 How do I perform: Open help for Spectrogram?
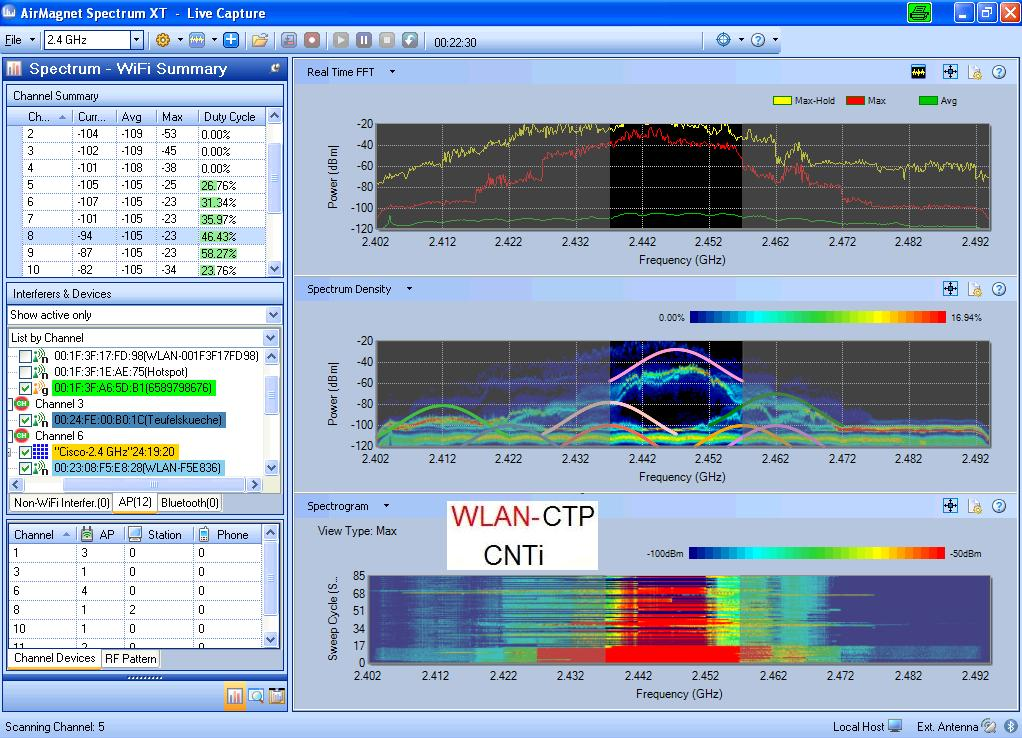tap(999, 506)
